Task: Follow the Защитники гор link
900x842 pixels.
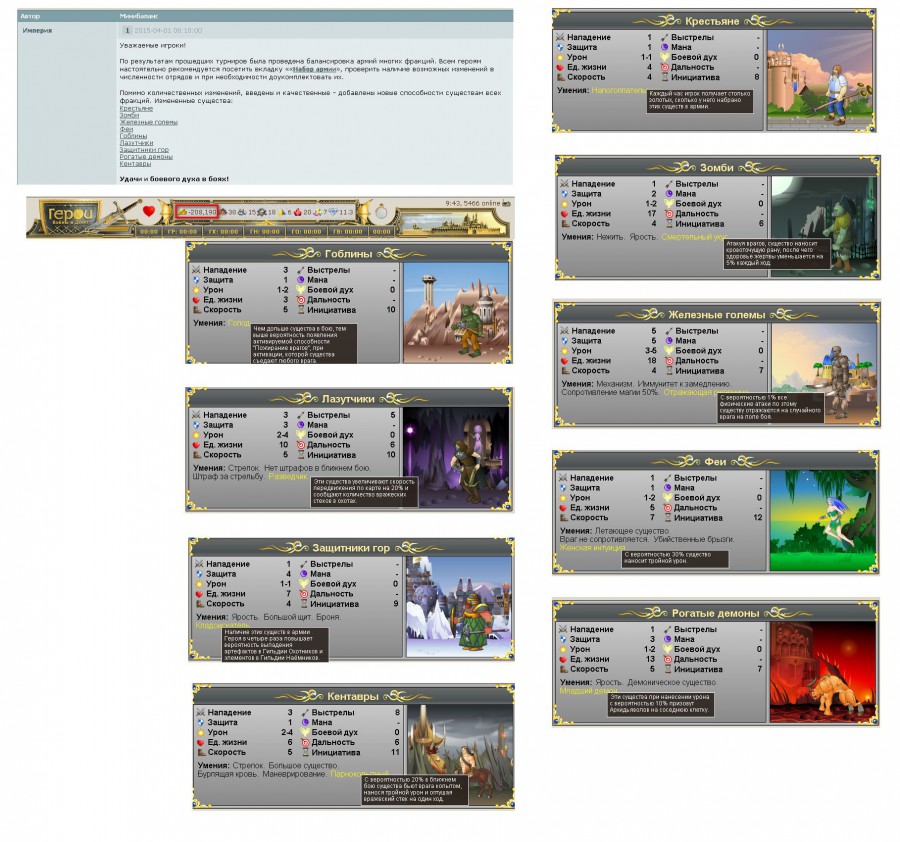Action: [x=143, y=150]
